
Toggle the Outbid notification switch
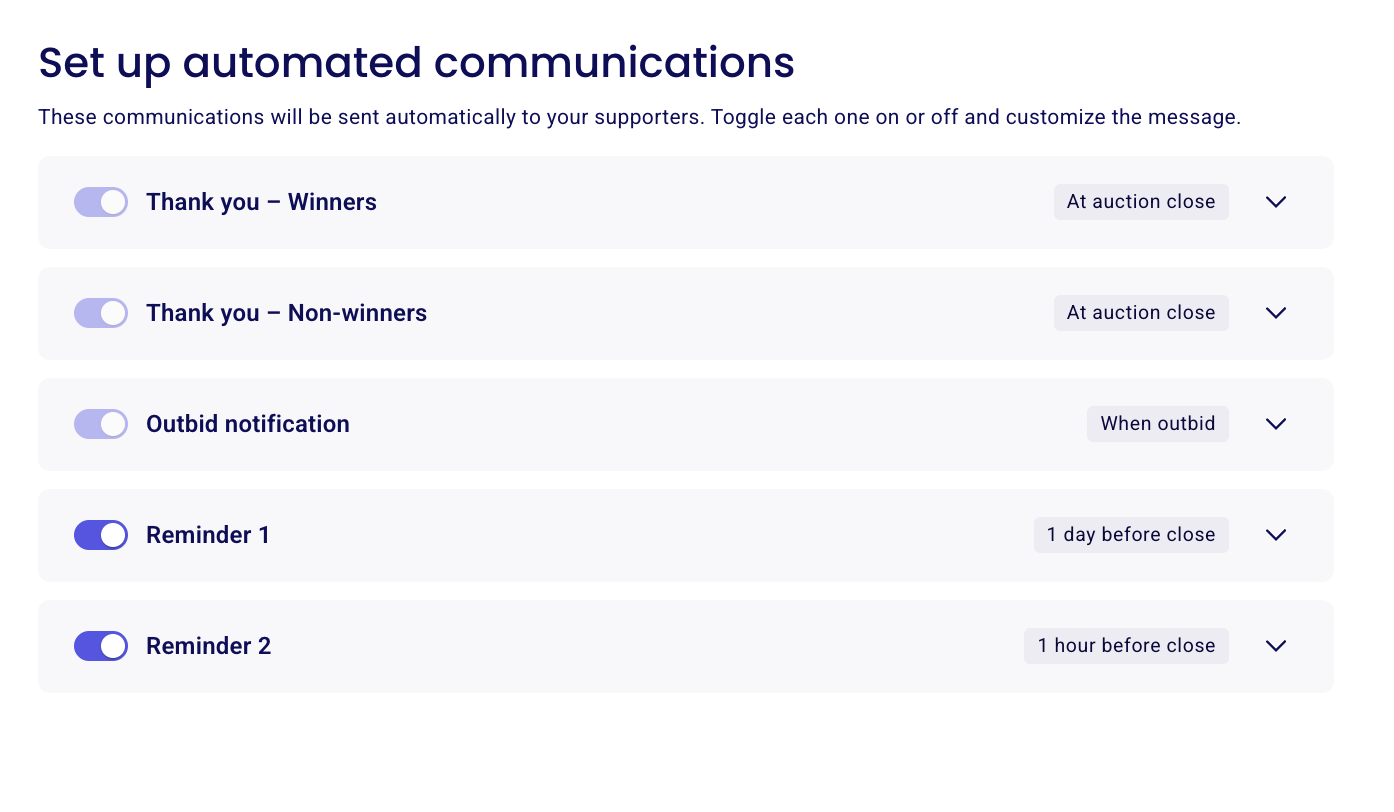point(101,424)
